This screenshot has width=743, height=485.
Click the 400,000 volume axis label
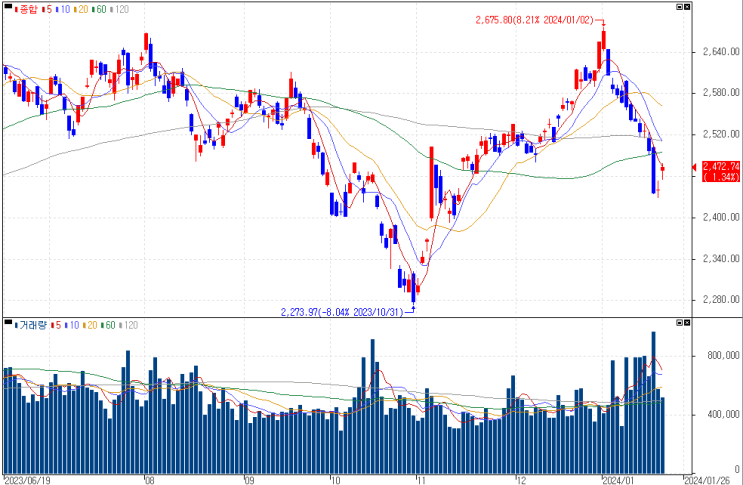pos(723,414)
